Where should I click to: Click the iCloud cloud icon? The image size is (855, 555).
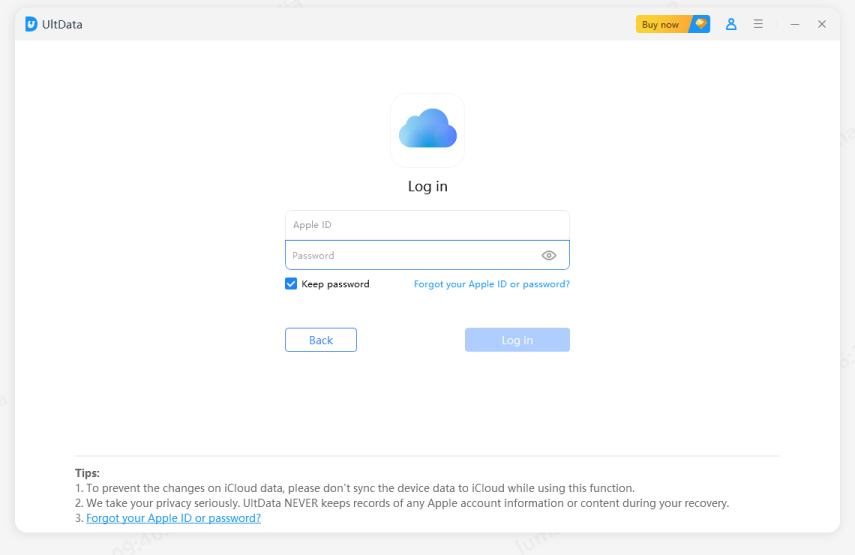point(427,130)
